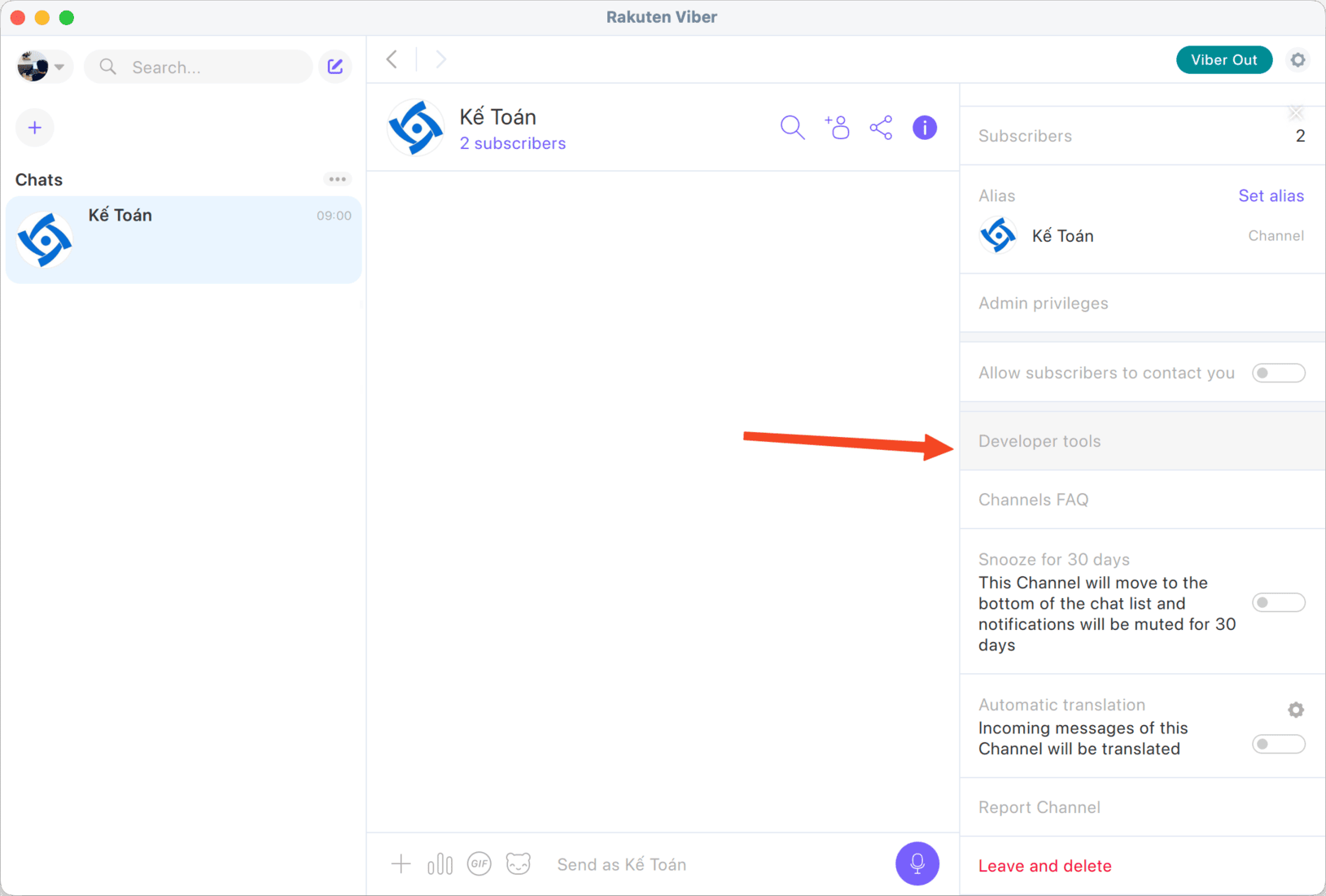Click the compose new message icon

click(x=335, y=67)
